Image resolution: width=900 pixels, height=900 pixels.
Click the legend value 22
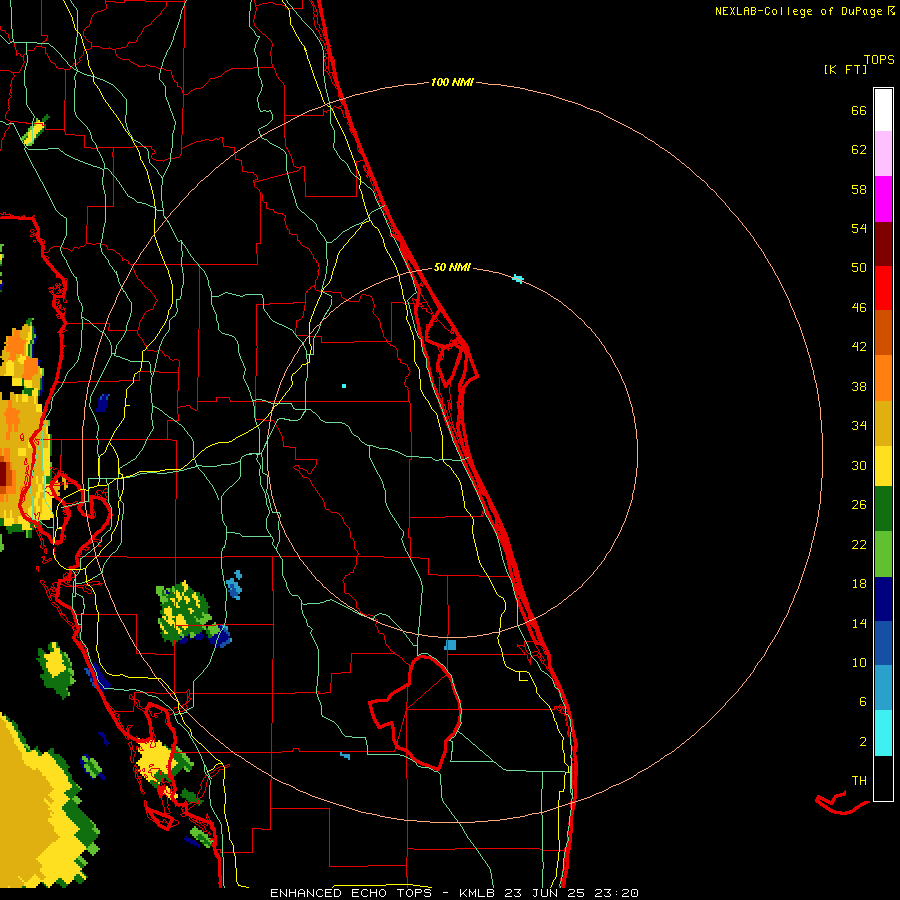point(859,545)
